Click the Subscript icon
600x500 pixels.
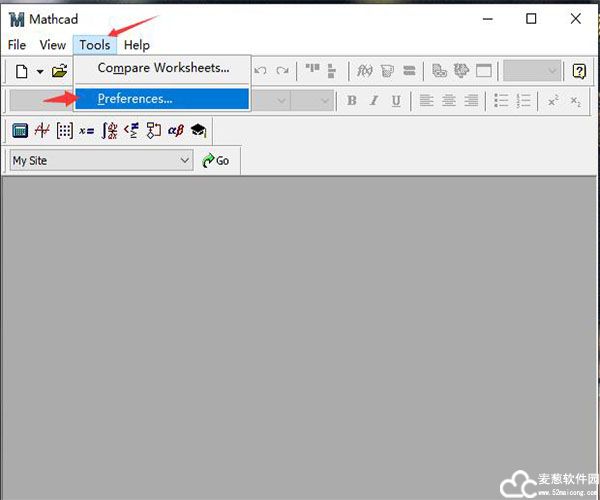coord(576,101)
